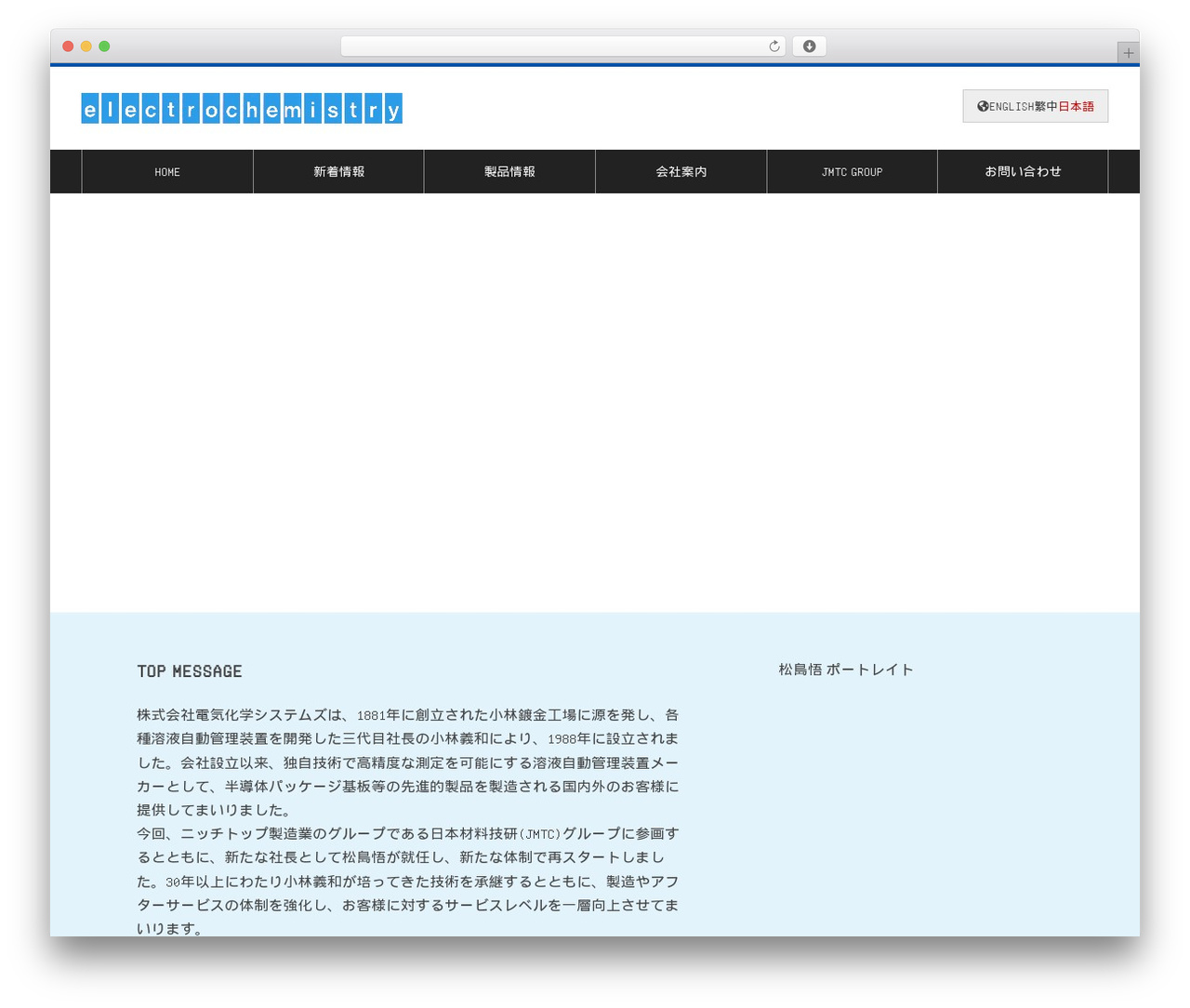The height and width of the screenshot is (1008, 1190).
Task: Select 日本語 language option
Action: pos(1076,107)
